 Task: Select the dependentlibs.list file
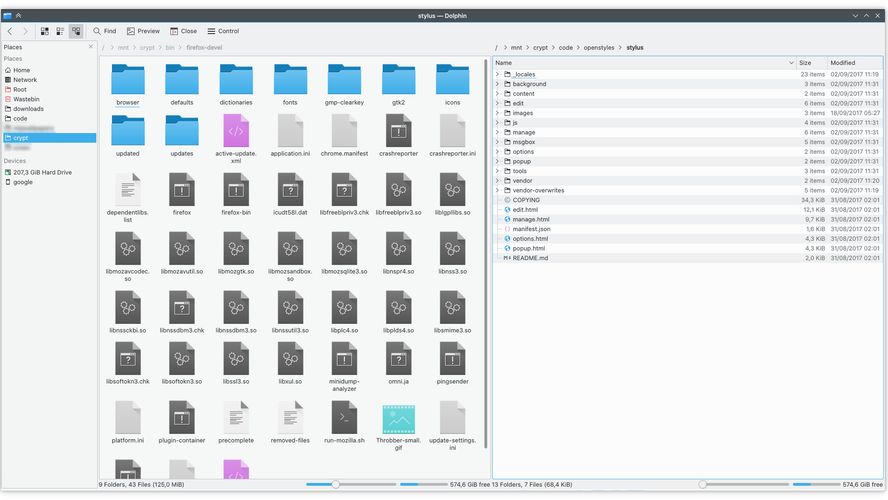tap(128, 190)
